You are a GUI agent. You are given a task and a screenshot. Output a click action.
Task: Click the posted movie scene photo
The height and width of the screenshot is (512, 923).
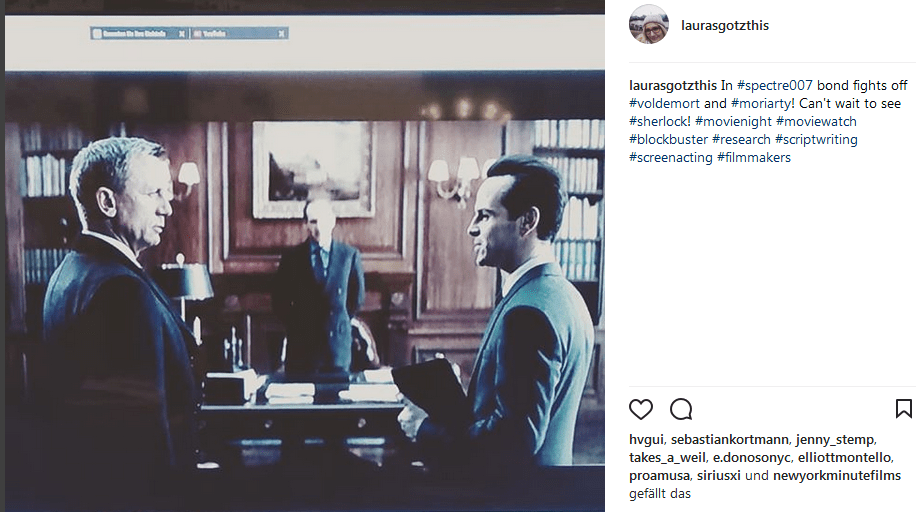pyautogui.click(x=304, y=256)
